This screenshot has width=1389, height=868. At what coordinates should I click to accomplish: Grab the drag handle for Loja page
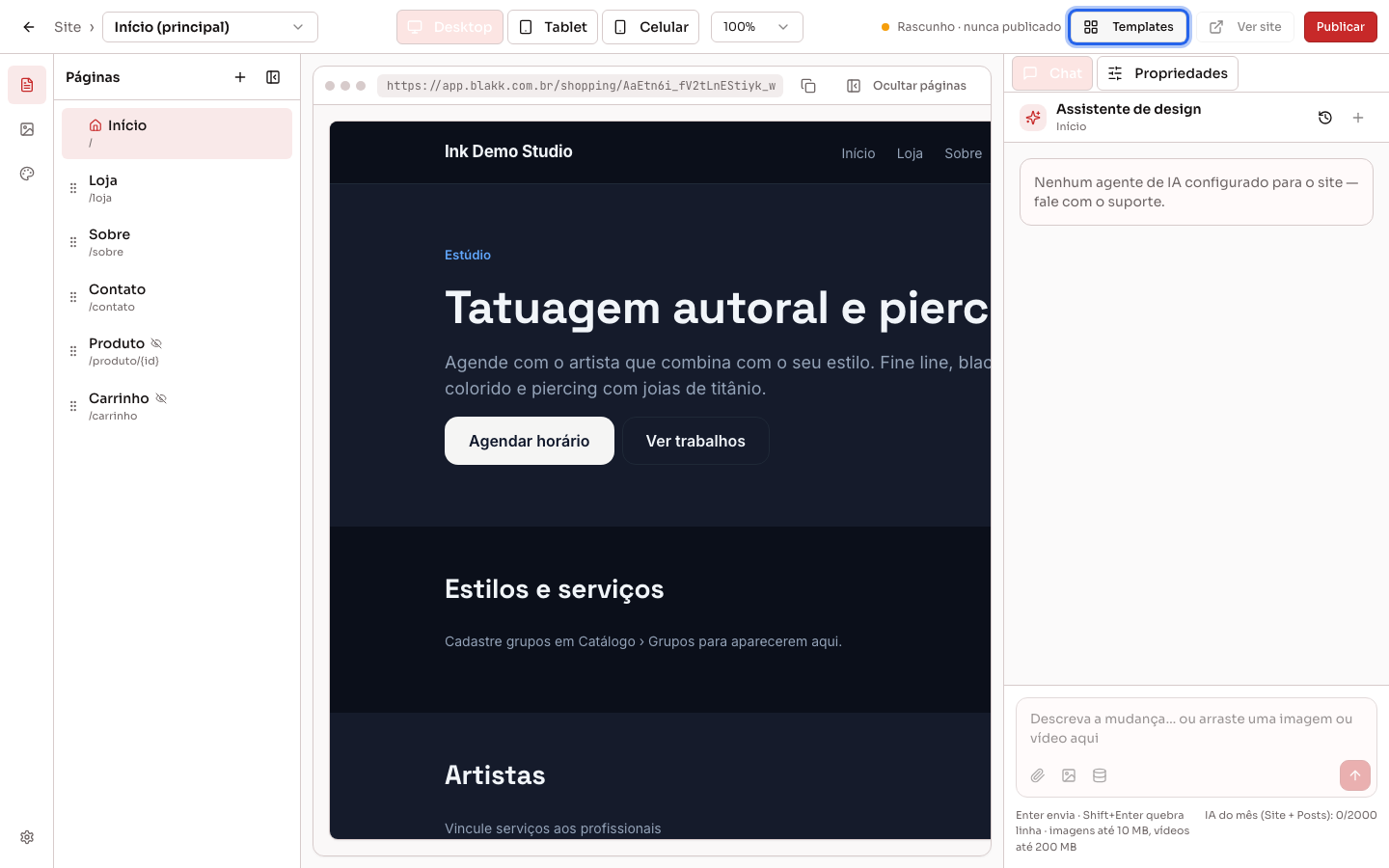[x=73, y=188]
